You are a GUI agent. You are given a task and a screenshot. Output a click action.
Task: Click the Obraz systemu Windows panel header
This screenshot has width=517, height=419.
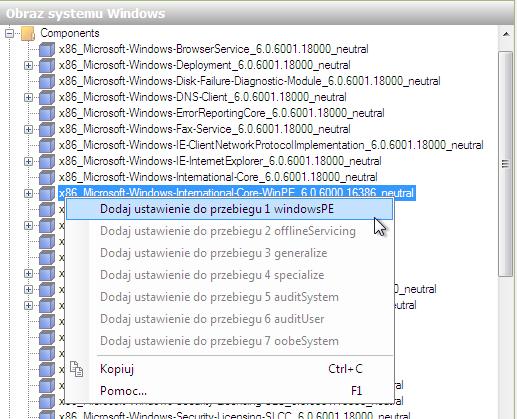257,14
